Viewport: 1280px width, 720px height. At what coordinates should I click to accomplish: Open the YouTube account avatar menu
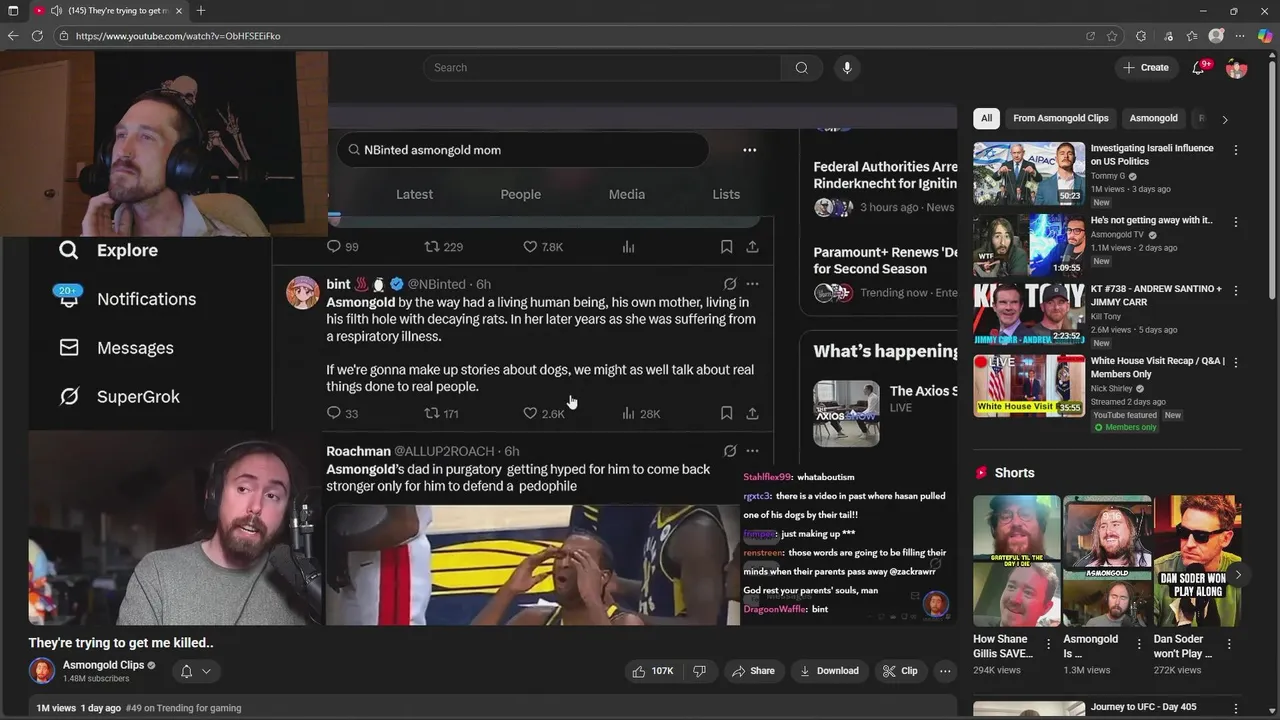pos(1237,68)
